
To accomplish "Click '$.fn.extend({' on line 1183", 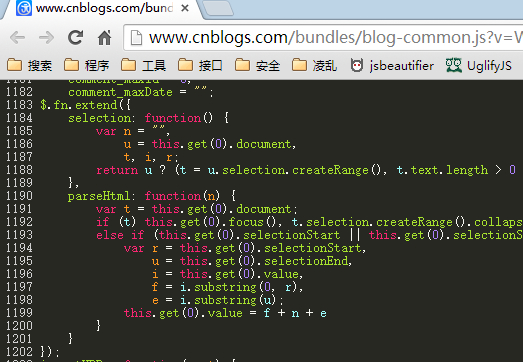I will [x=86, y=105].
